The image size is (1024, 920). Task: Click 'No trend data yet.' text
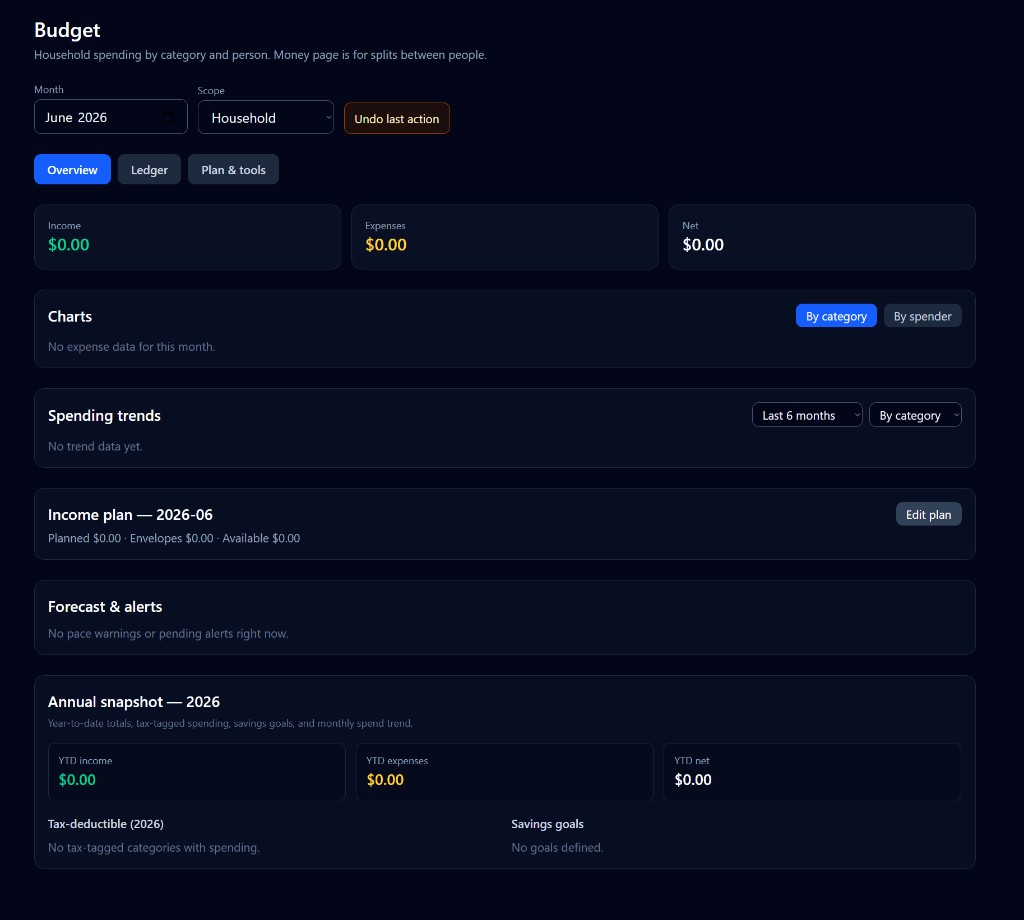pyautogui.click(x=95, y=447)
